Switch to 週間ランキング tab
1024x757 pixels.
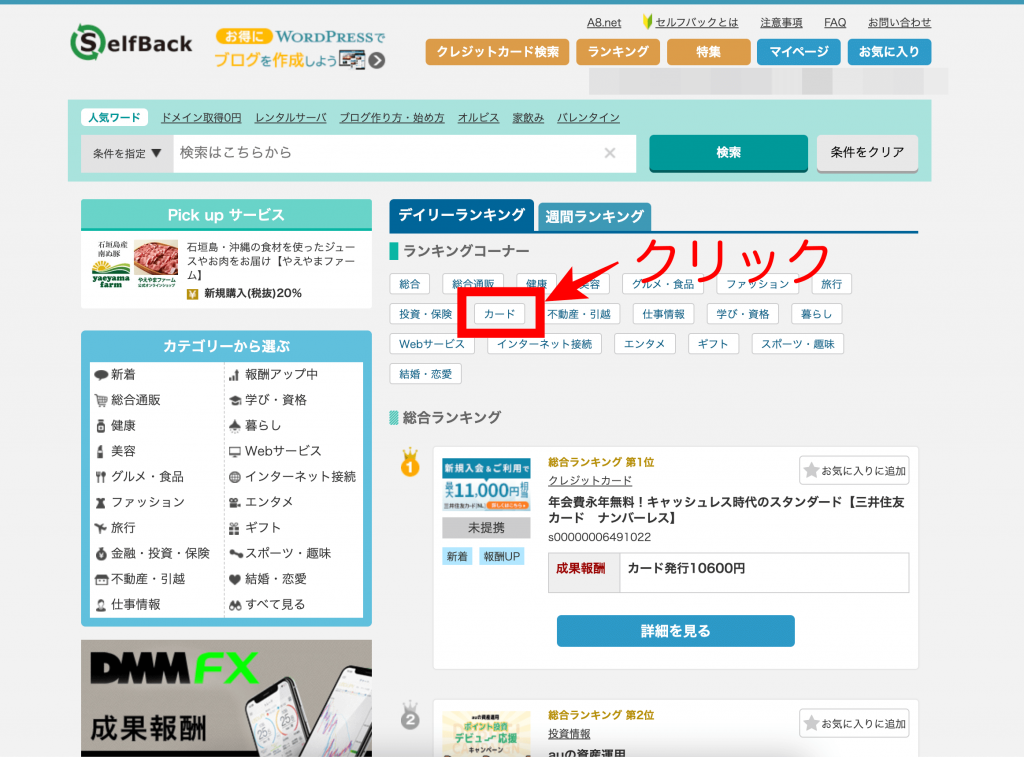coord(594,216)
